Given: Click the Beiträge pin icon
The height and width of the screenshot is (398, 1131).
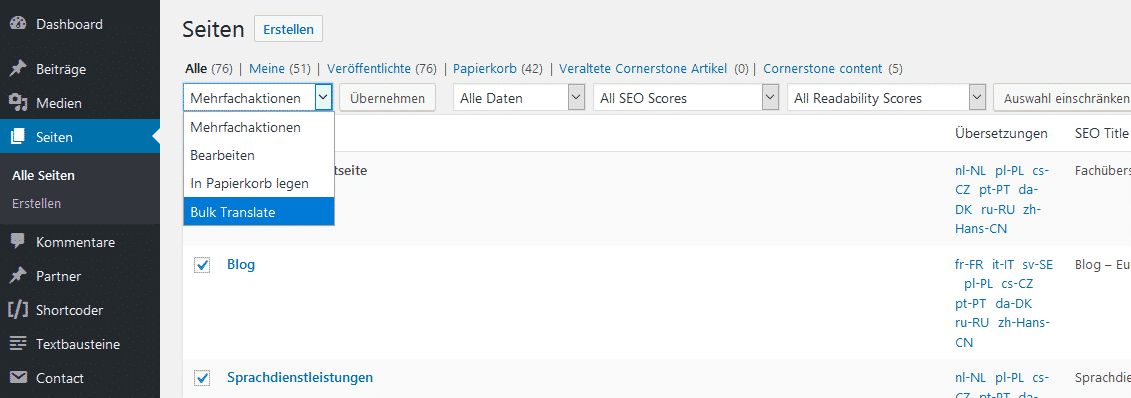Looking at the screenshot, I should [x=18, y=69].
